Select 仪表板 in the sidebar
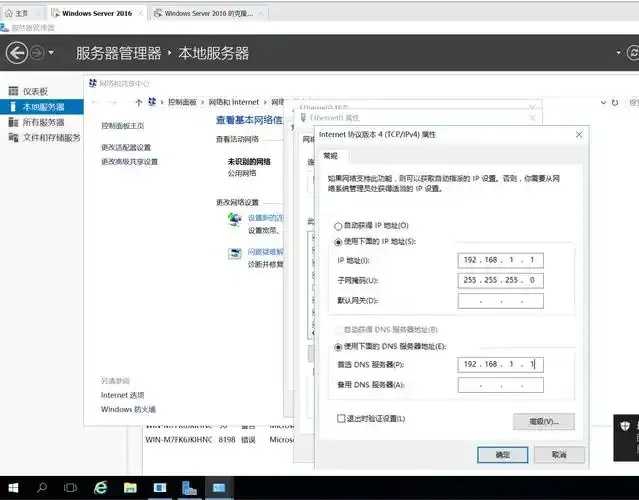The width and height of the screenshot is (639, 500). (35, 92)
